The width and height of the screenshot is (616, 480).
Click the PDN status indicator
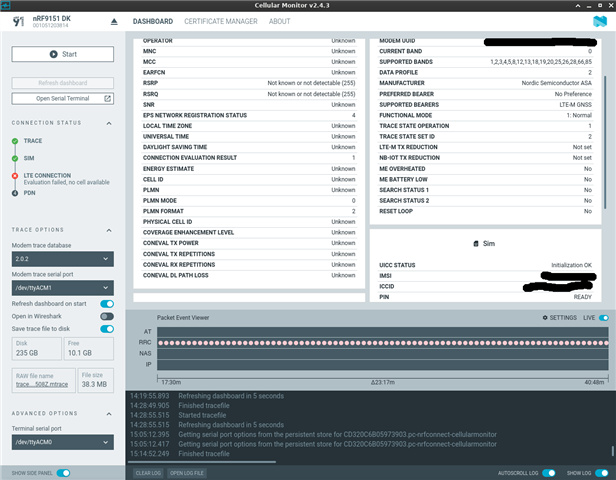pos(15,193)
